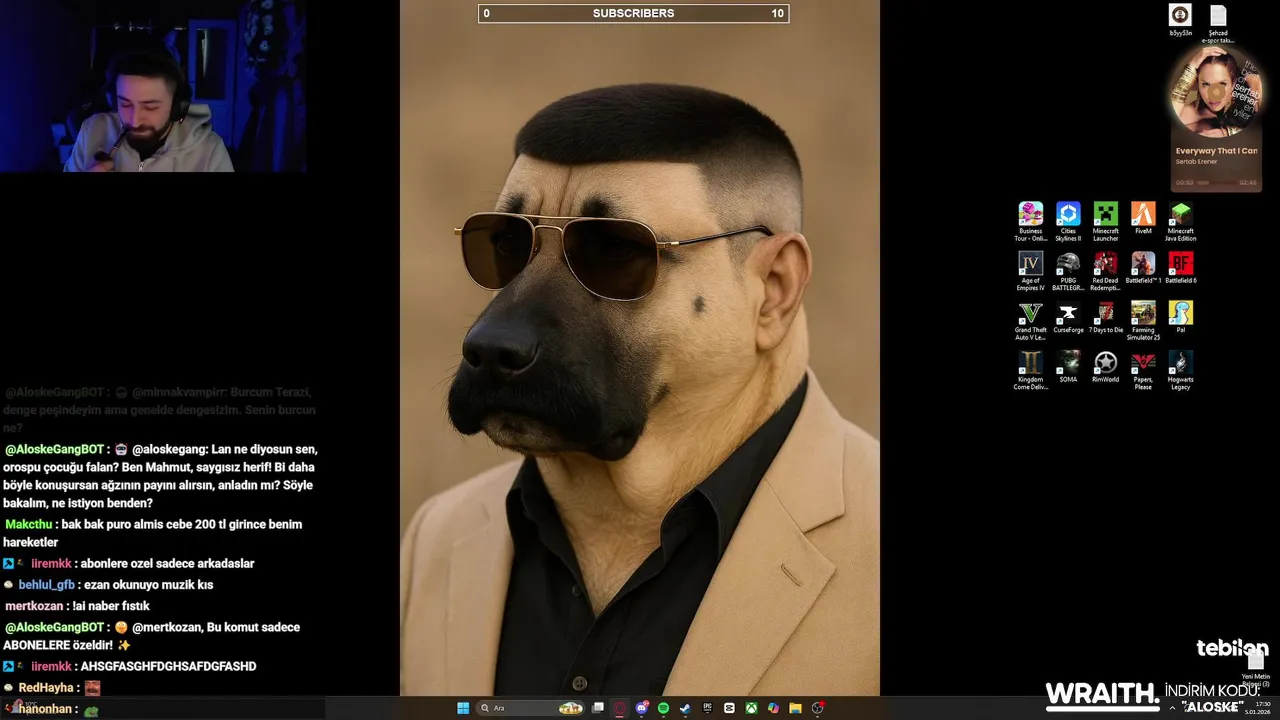Image resolution: width=1280 pixels, height=720 pixels.
Task: Launch Cities Skylines II shortcut
Action: click(x=1068, y=222)
